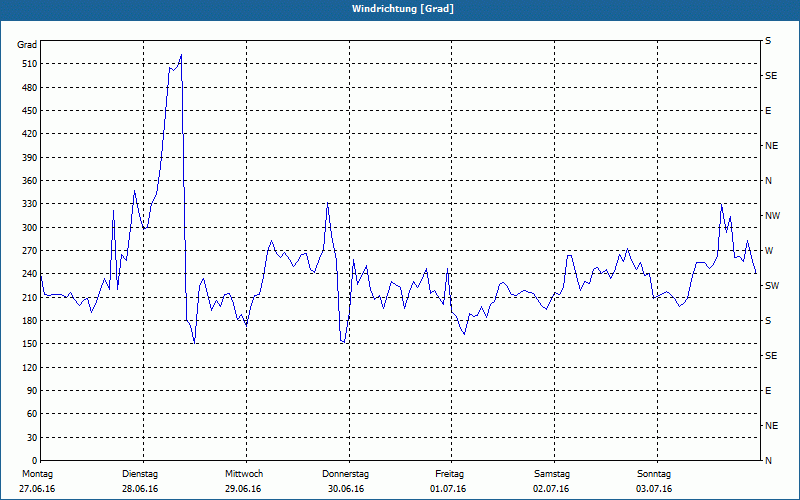Click the 30 axis value

(x=32, y=438)
